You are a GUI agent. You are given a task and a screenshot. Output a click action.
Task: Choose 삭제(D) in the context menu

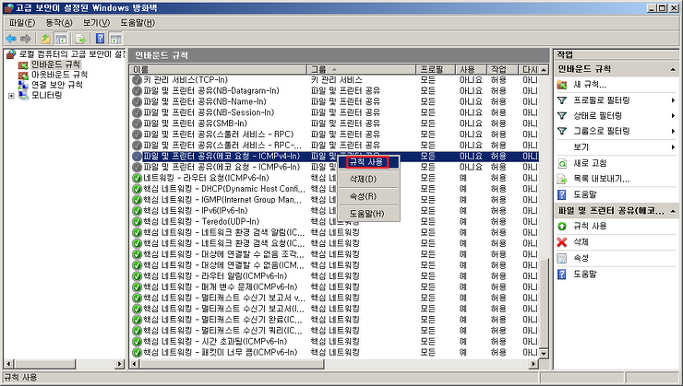pyautogui.click(x=368, y=179)
